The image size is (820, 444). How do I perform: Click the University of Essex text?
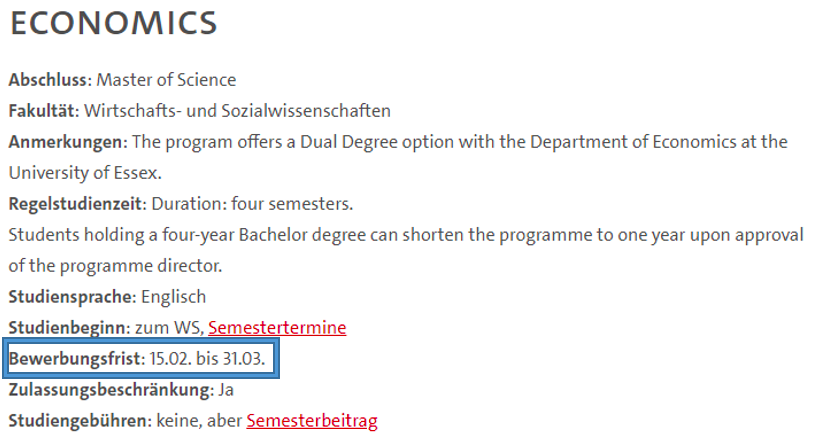coord(85,173)
